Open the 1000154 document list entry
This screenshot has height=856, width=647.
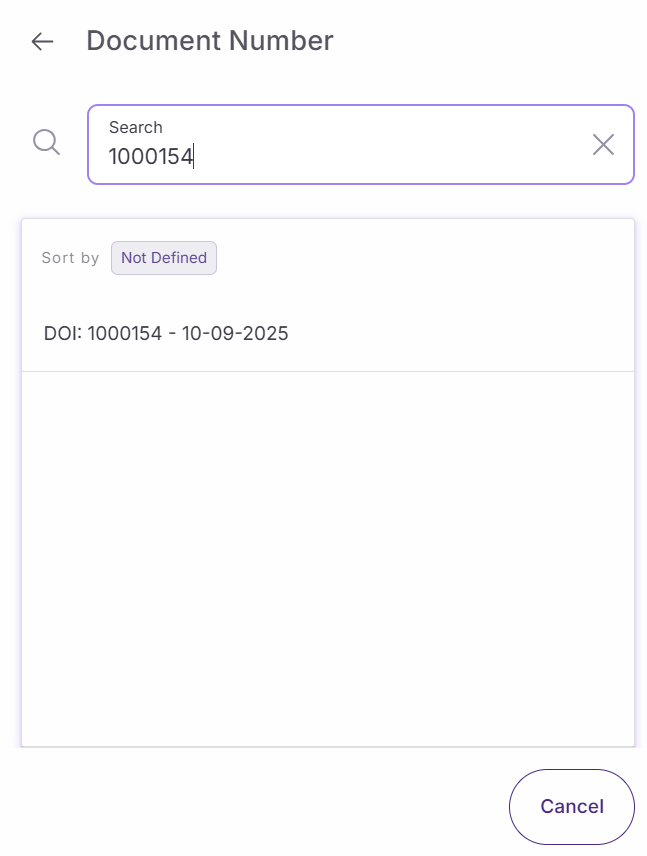166,334
